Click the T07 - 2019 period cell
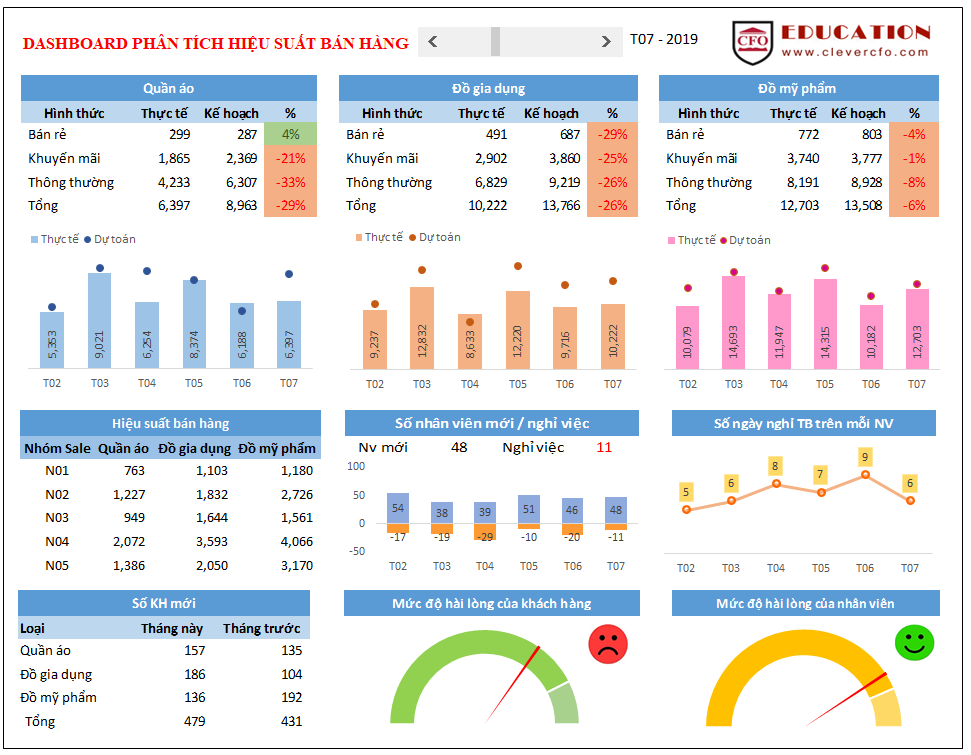971x755 pixels. [x=664, y=40]
